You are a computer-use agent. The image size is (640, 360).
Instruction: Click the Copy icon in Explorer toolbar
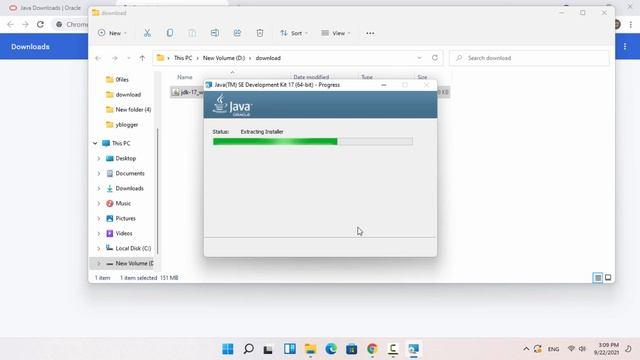(170, 33)
